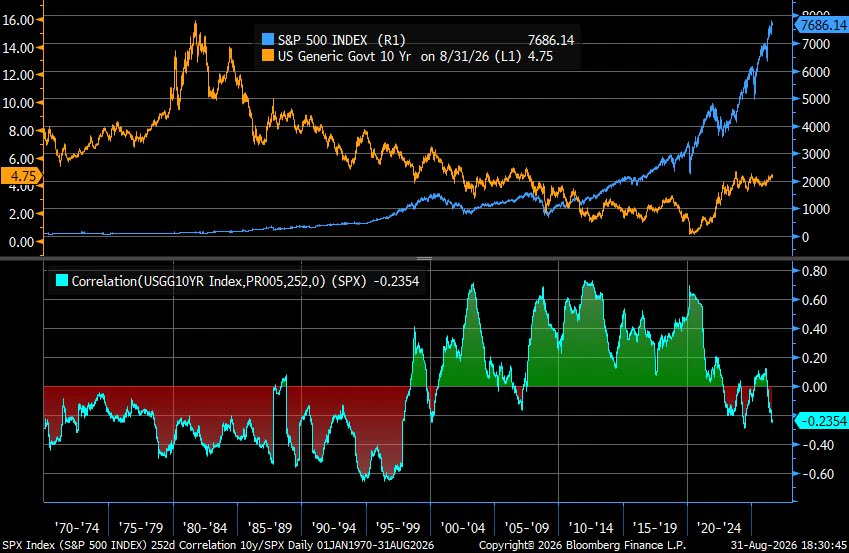849x553 pixels.
Task: Click the 0.40 correlation axis label
Action: click(814, 329)
